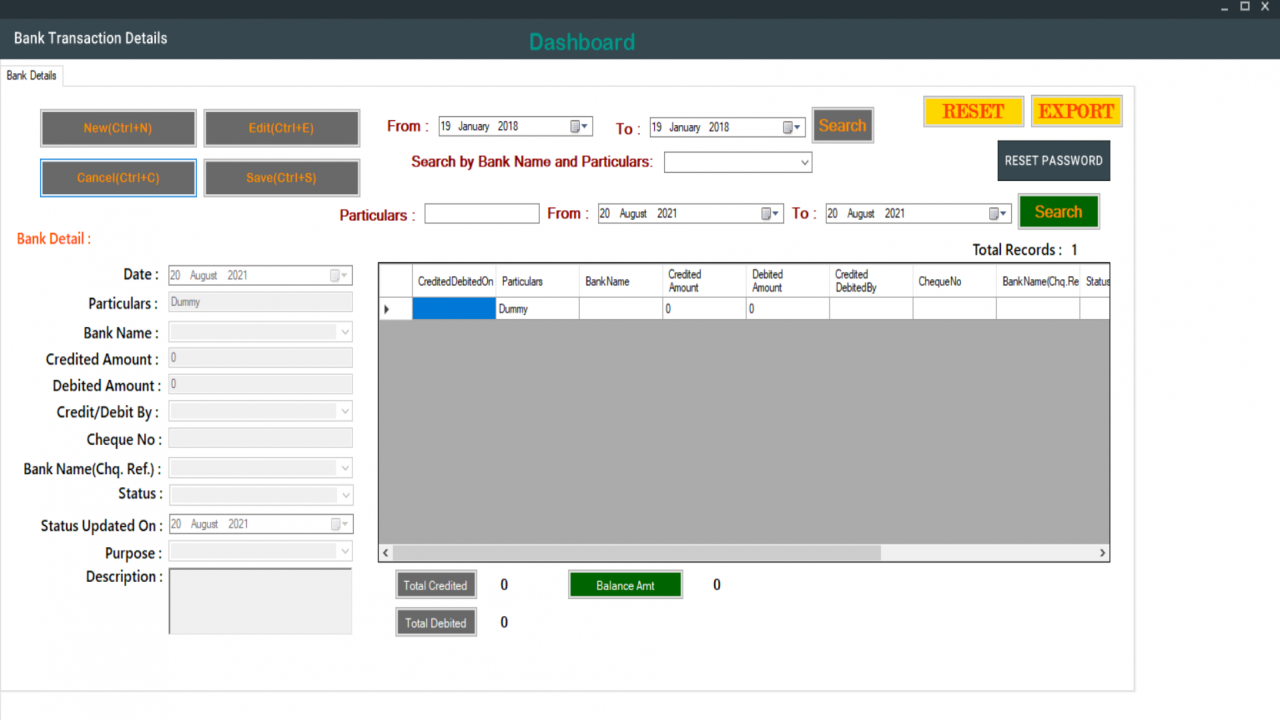Image resolution: width=1280 pixels, height=720 pixels.
Task: Click grid scrollbar right arrow
Action: click(1102, 553)
